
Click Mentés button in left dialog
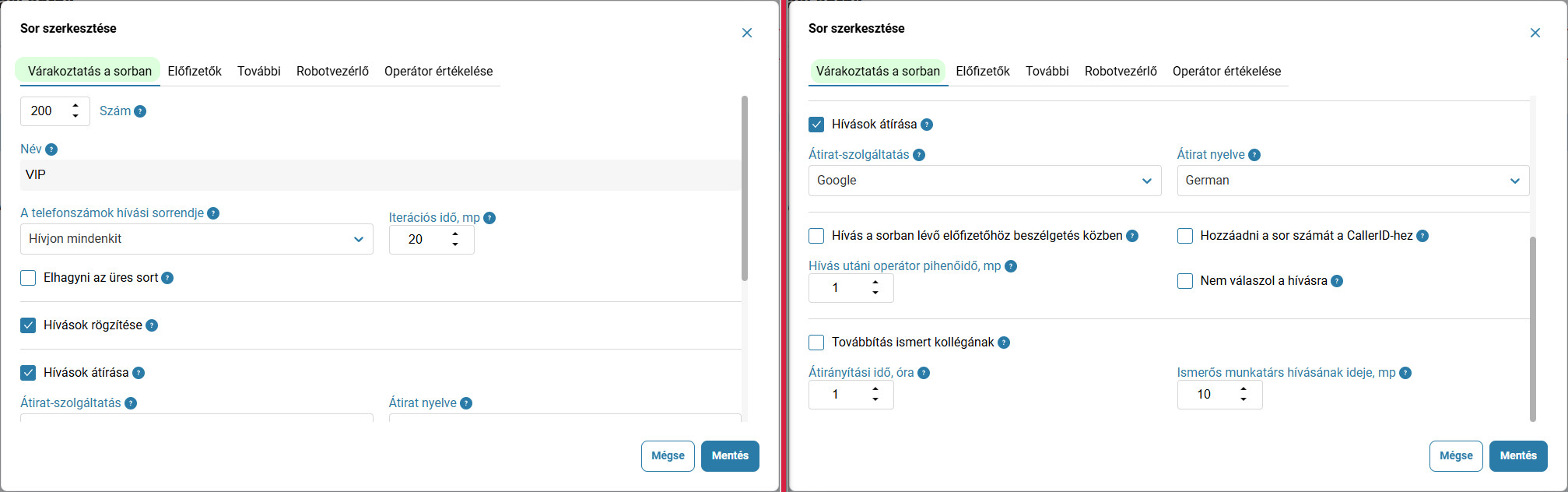(x=730, y=456)
